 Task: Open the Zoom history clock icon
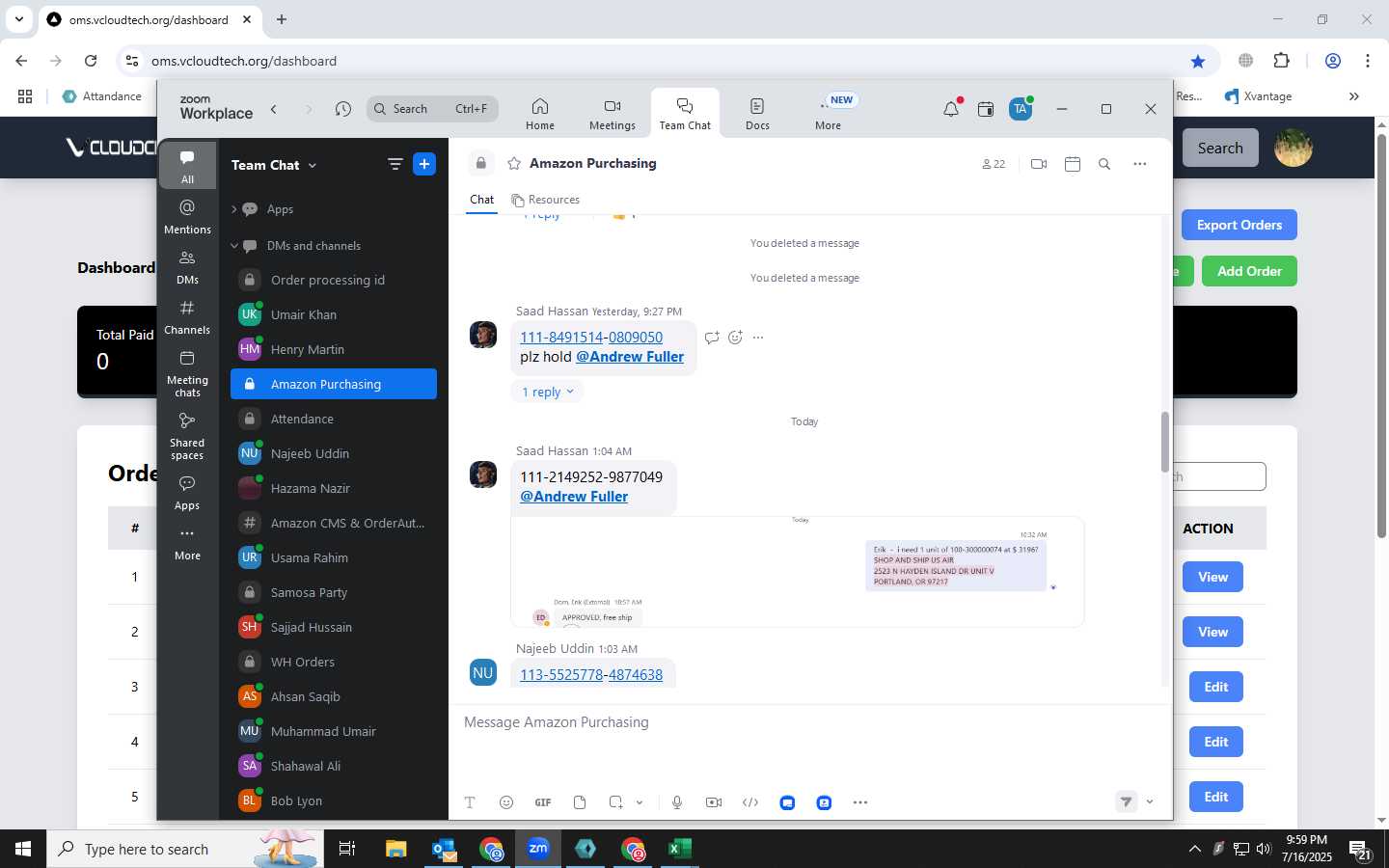click(x=343, y=109)
